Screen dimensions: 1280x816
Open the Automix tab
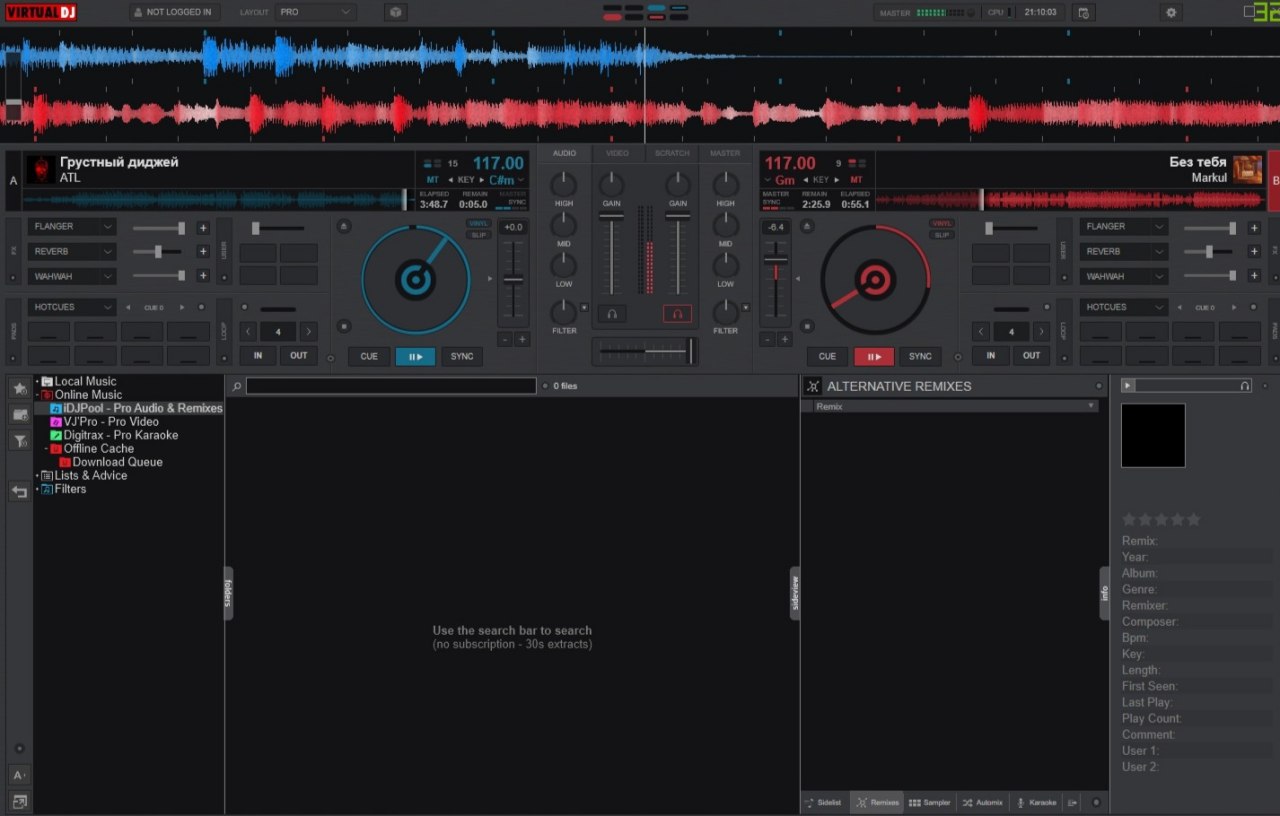point(982,803)
